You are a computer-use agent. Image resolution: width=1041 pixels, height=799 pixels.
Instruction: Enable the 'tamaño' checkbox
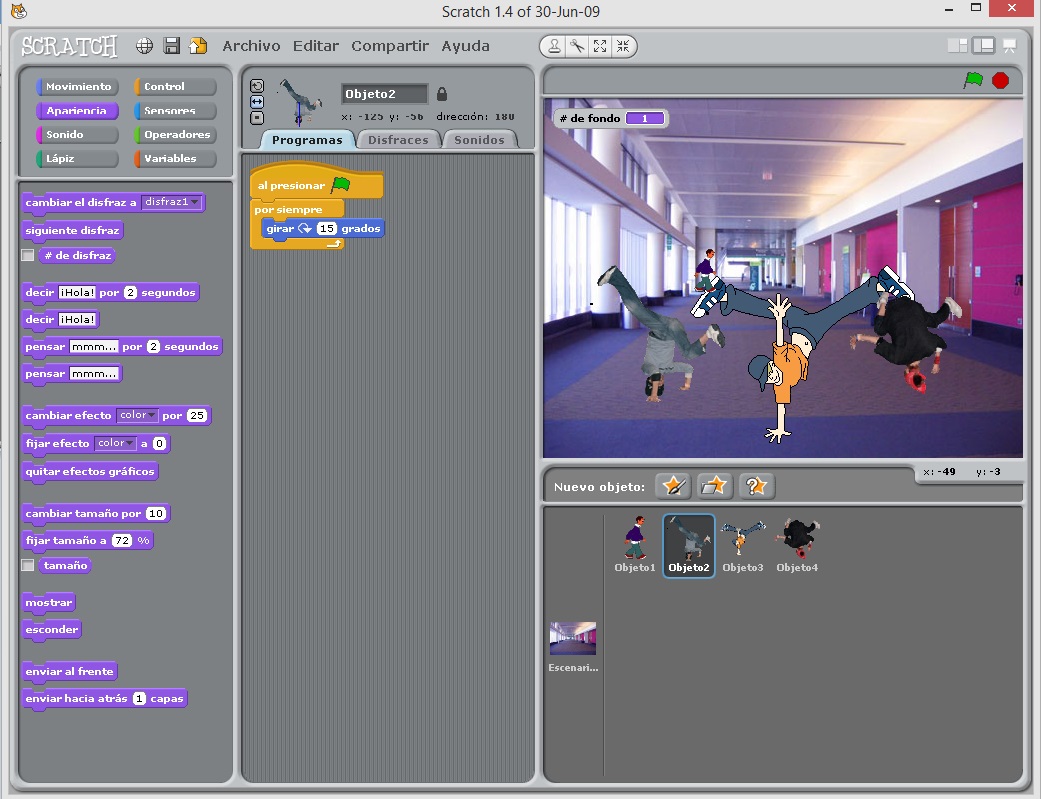point(29,565)
